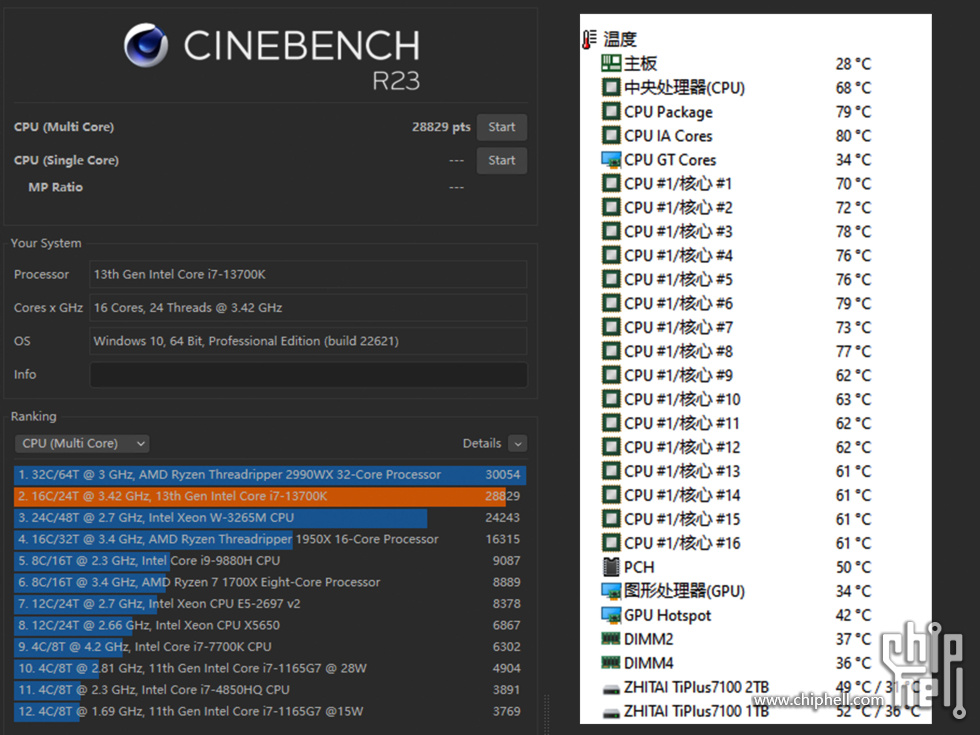Click the CPU IA Cores 80 °C reading
This screenshot has width=980, height=735.
click(x=853, y=136)
